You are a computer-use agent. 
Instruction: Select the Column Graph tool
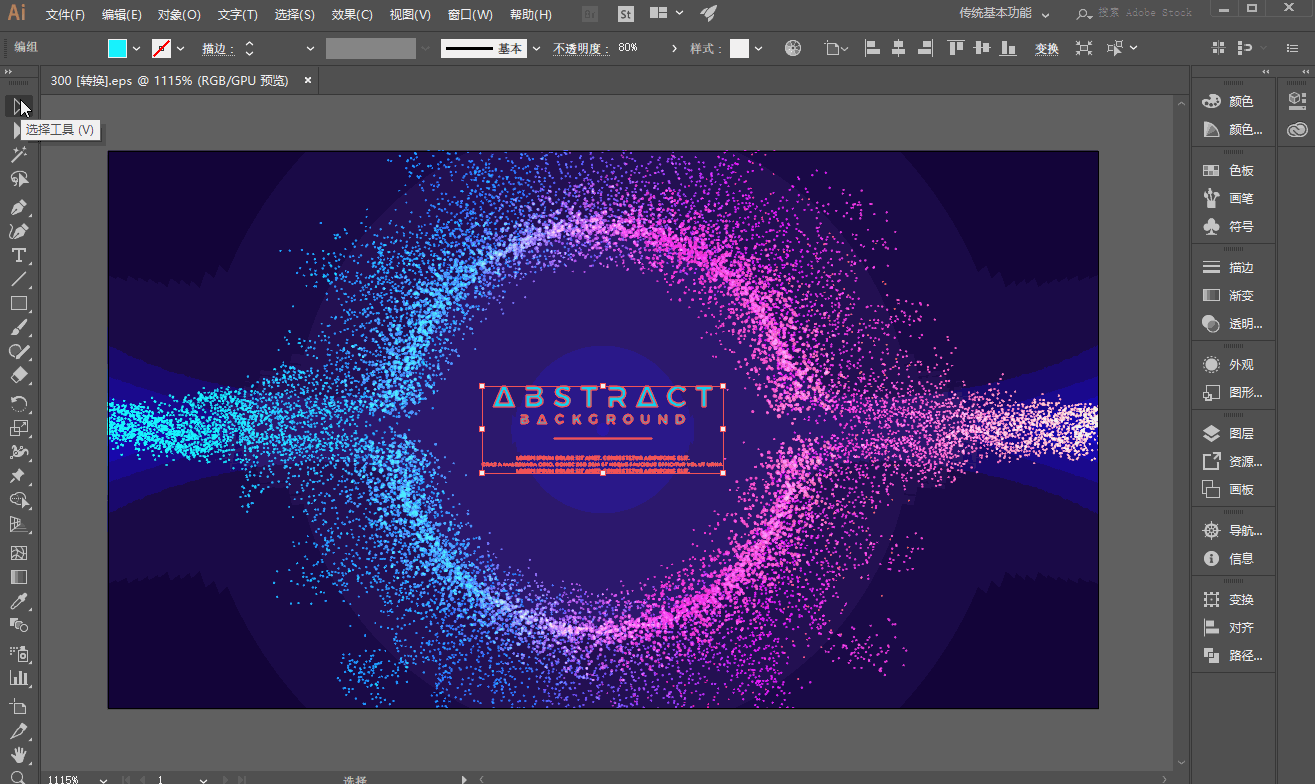pyautogui.click(x=19, y=678)
